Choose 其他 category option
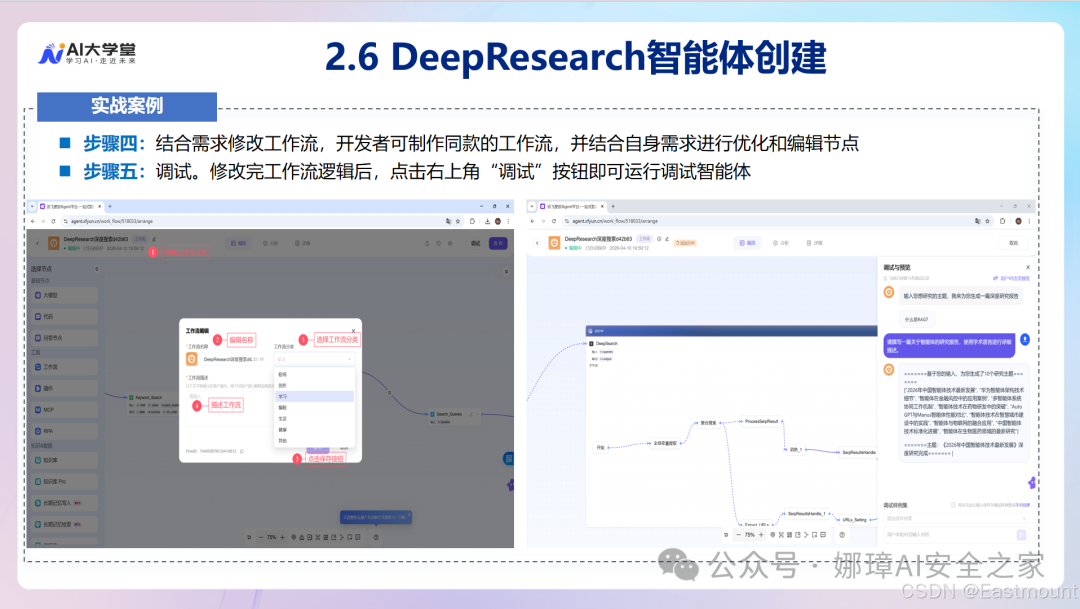 click(314, 440)
